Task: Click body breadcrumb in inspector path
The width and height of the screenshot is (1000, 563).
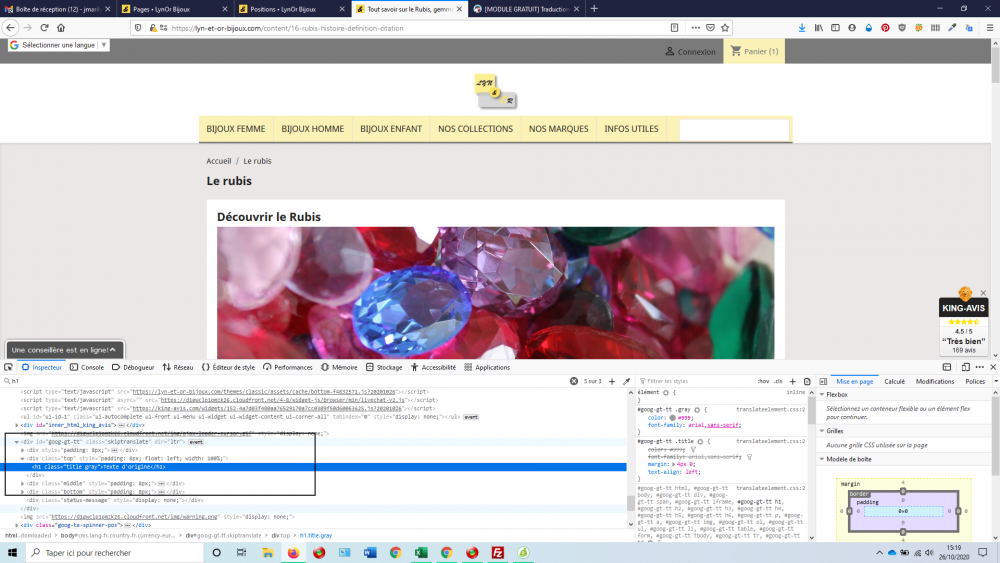Action: point(118,536)
